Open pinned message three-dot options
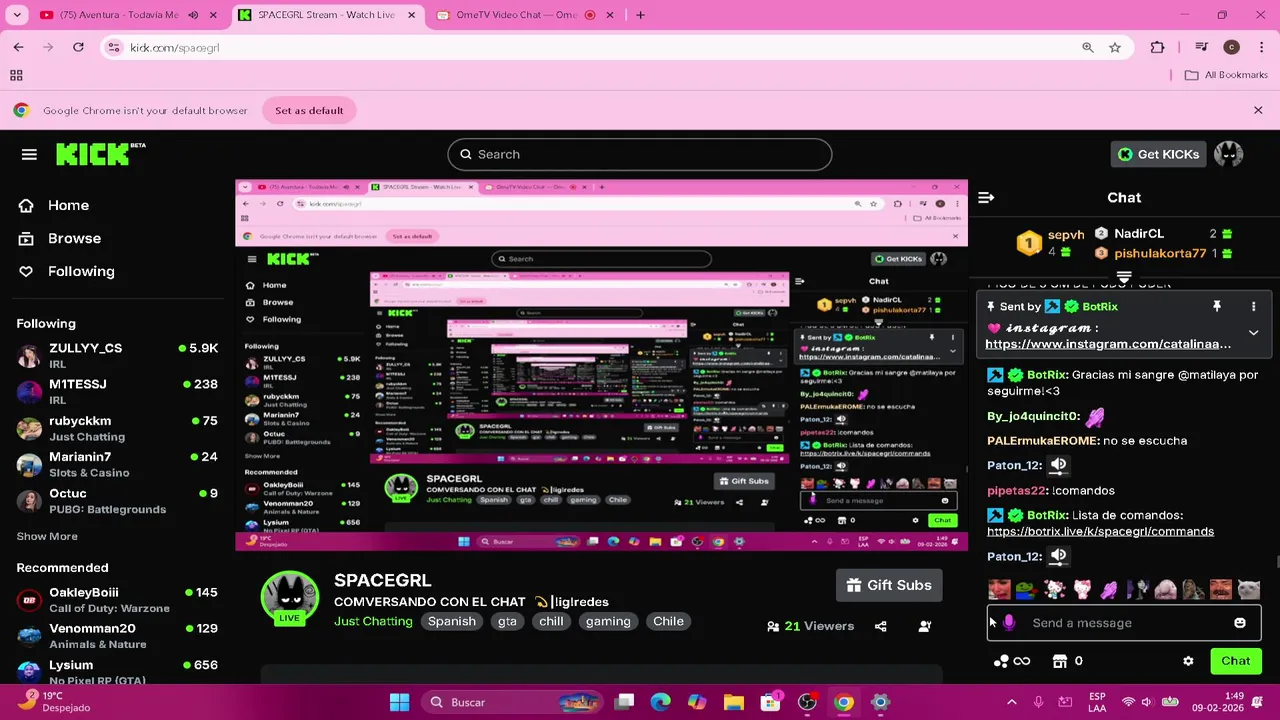Image resolution: width=1280 pixels, height=720 pixels. click(1253, 307)
